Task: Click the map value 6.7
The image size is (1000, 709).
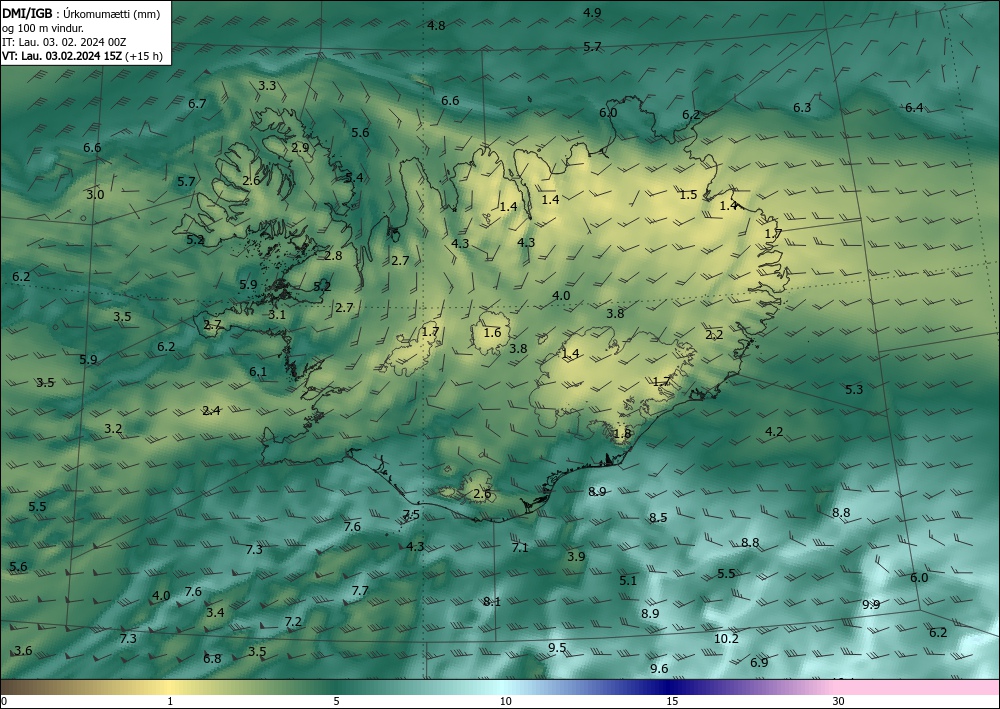Action: (197, 103)
